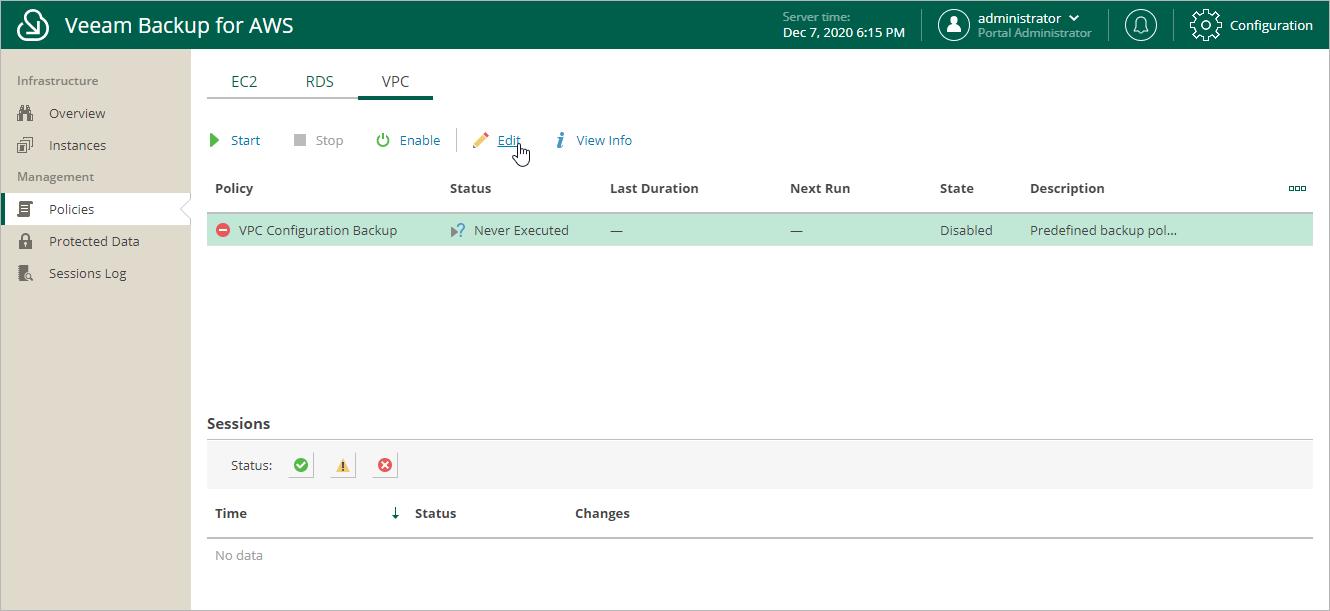1330x611 pixels.
Task: Click the Stop button
Action: pos(318,140)
